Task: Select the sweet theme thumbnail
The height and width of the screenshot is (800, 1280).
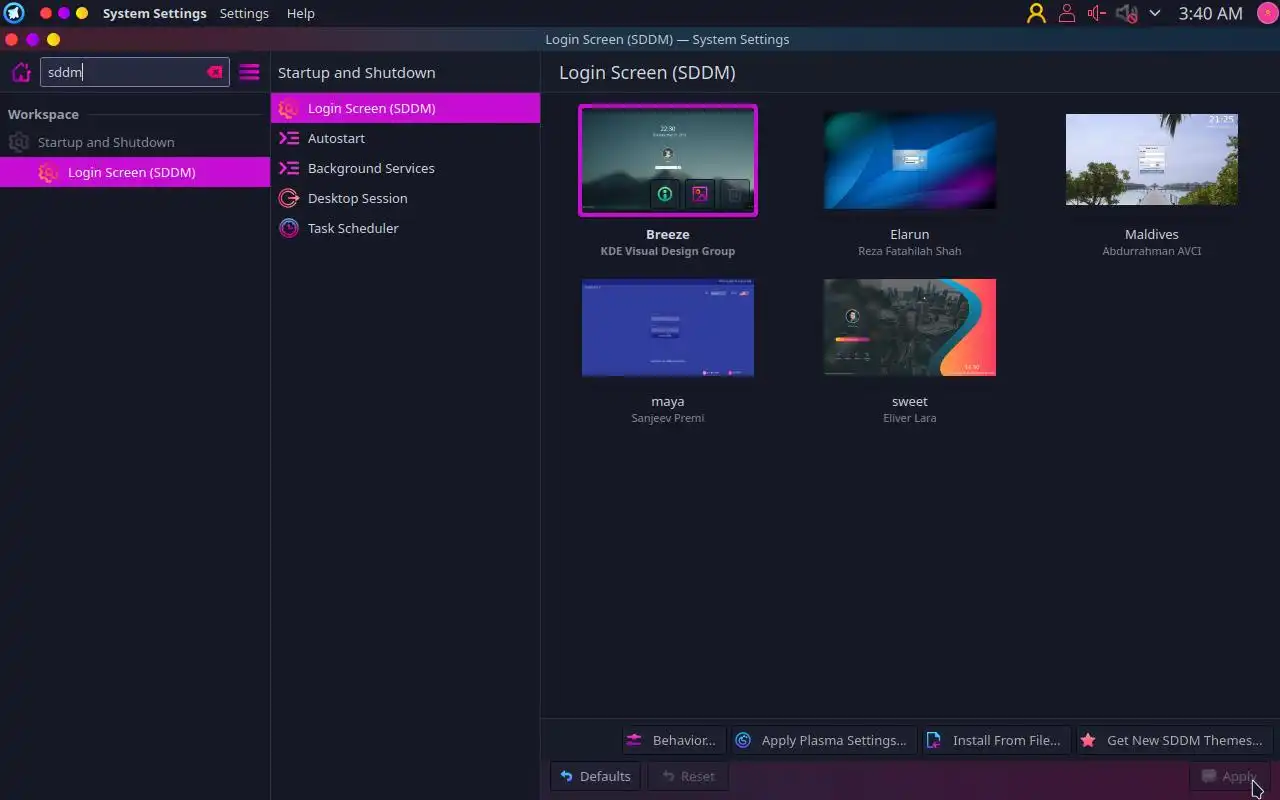Action: [910, 328]
